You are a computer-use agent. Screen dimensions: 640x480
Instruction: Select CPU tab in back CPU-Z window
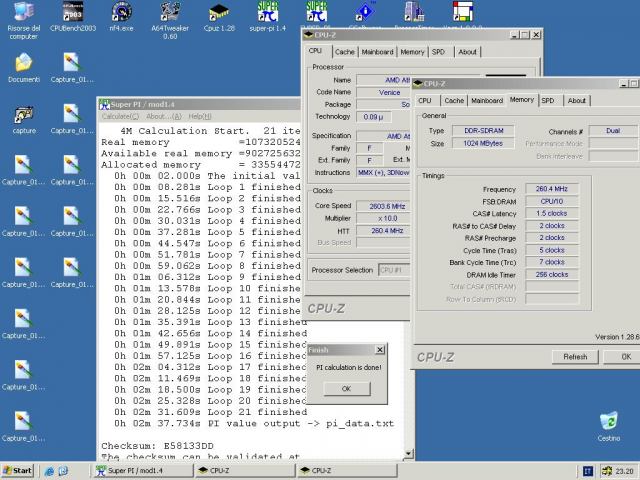315,51
